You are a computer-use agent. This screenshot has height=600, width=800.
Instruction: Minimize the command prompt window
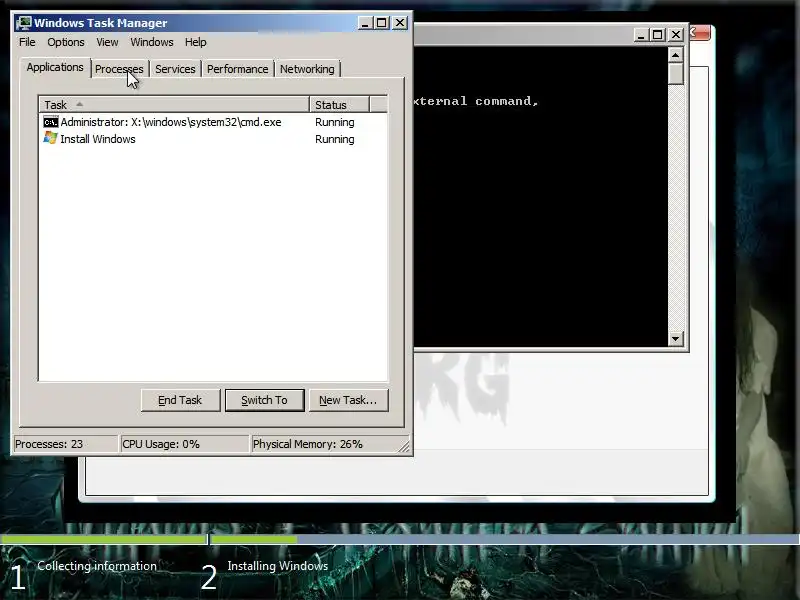tap(641, 35)
